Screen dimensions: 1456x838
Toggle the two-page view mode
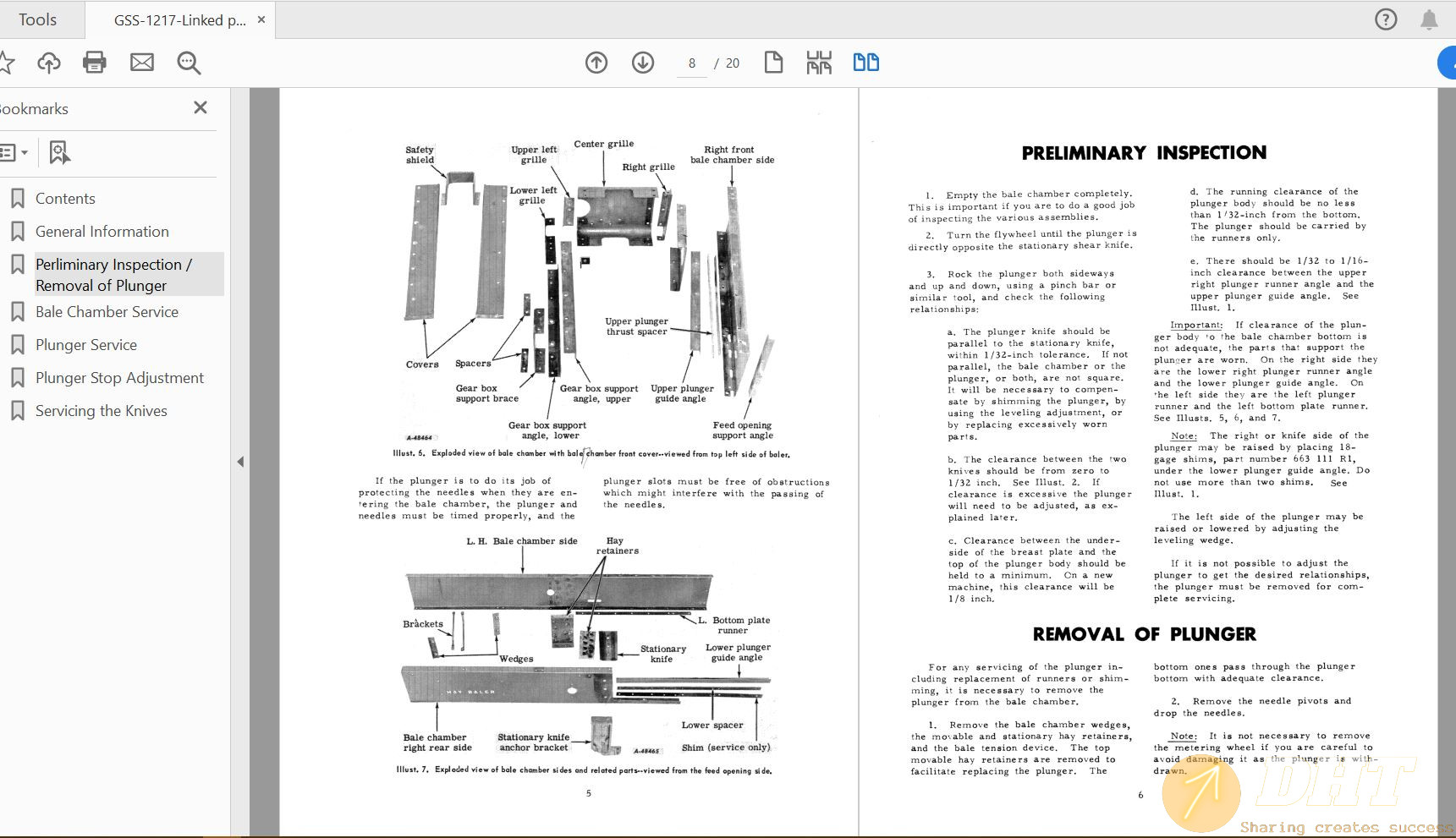865,63
